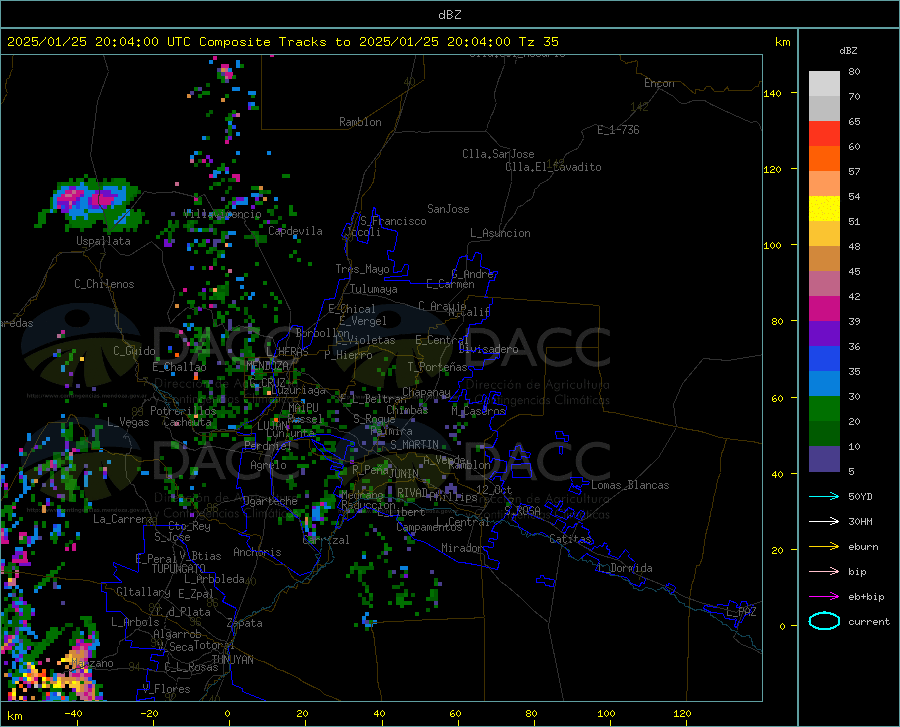This screenshot has height=727, width=900.
Task: Click the yellow eburn arrow legend icon
Action: coord(824,546)
